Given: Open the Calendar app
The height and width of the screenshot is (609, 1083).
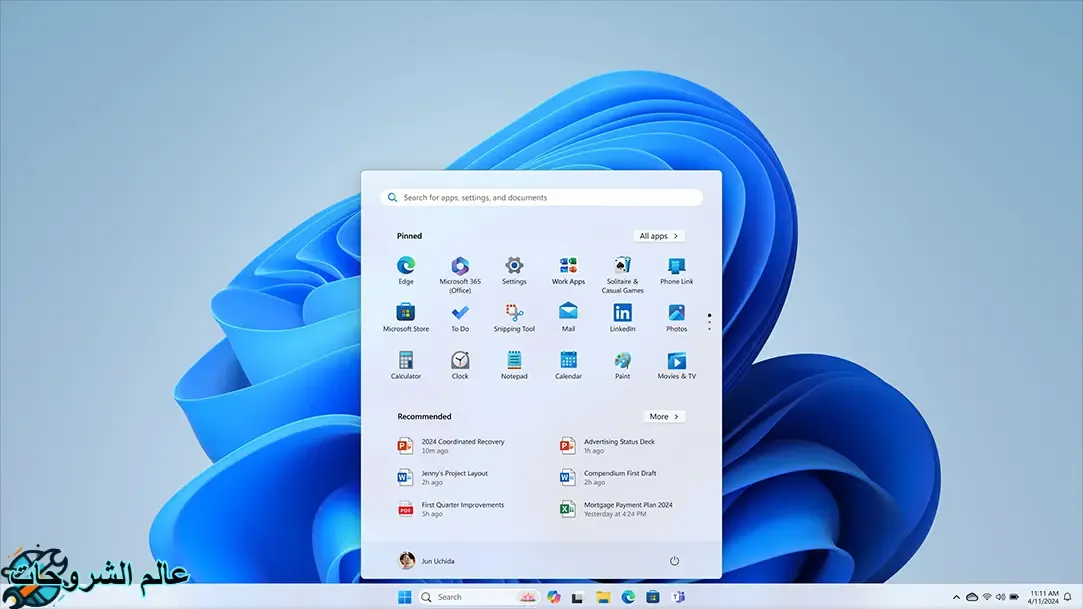Looking at the screenshot, I should [568, 365].
